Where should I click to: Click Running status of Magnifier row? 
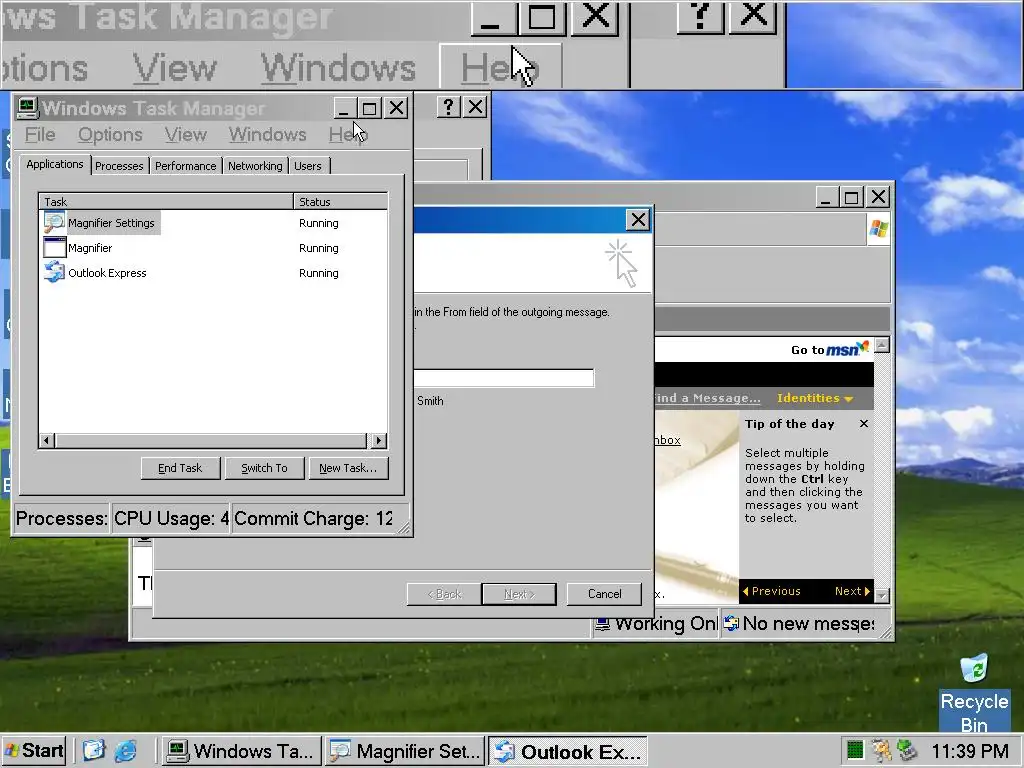[x=319, y=248]
